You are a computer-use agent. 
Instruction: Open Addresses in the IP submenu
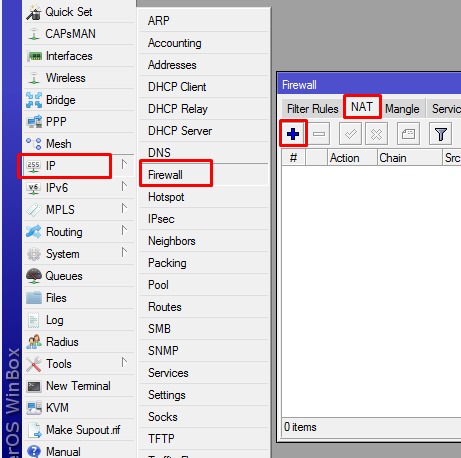pyautogui.click(x=204, y=65)
